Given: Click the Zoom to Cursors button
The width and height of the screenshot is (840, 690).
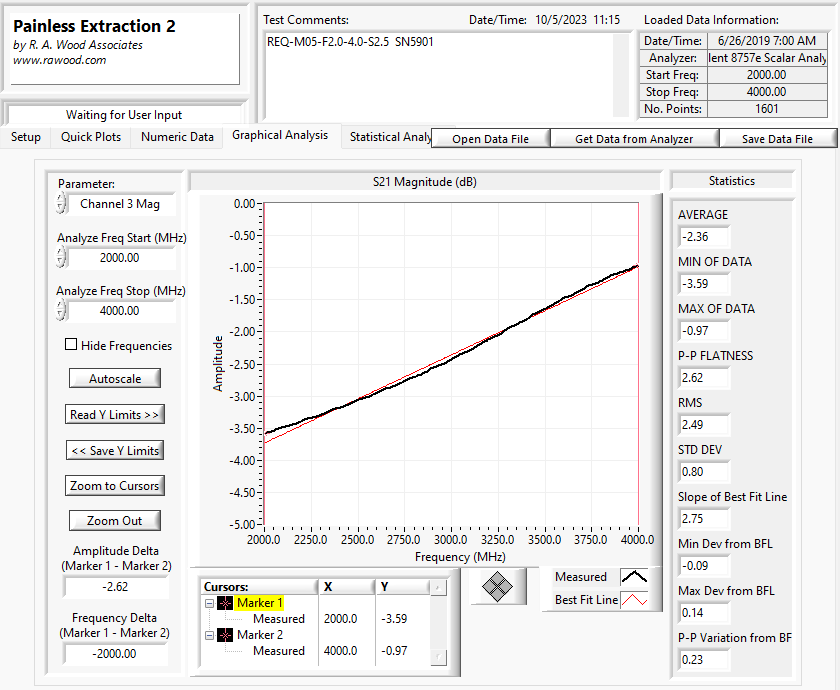Looking at the screenshot, I should pyautogui.click(x=115, y=486).
